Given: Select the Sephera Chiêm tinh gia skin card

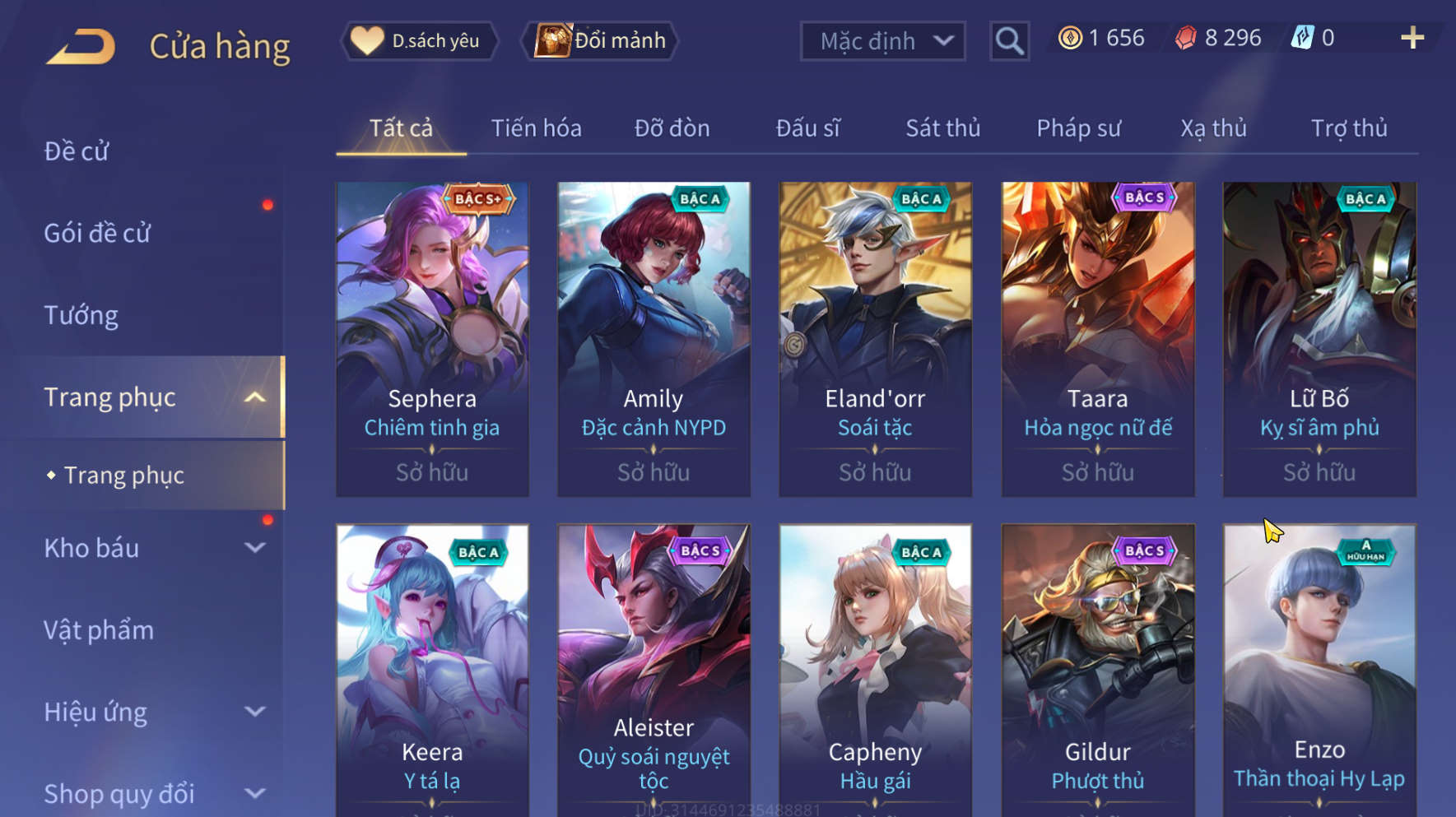Looking at the screenshot, I should point(432,339).
